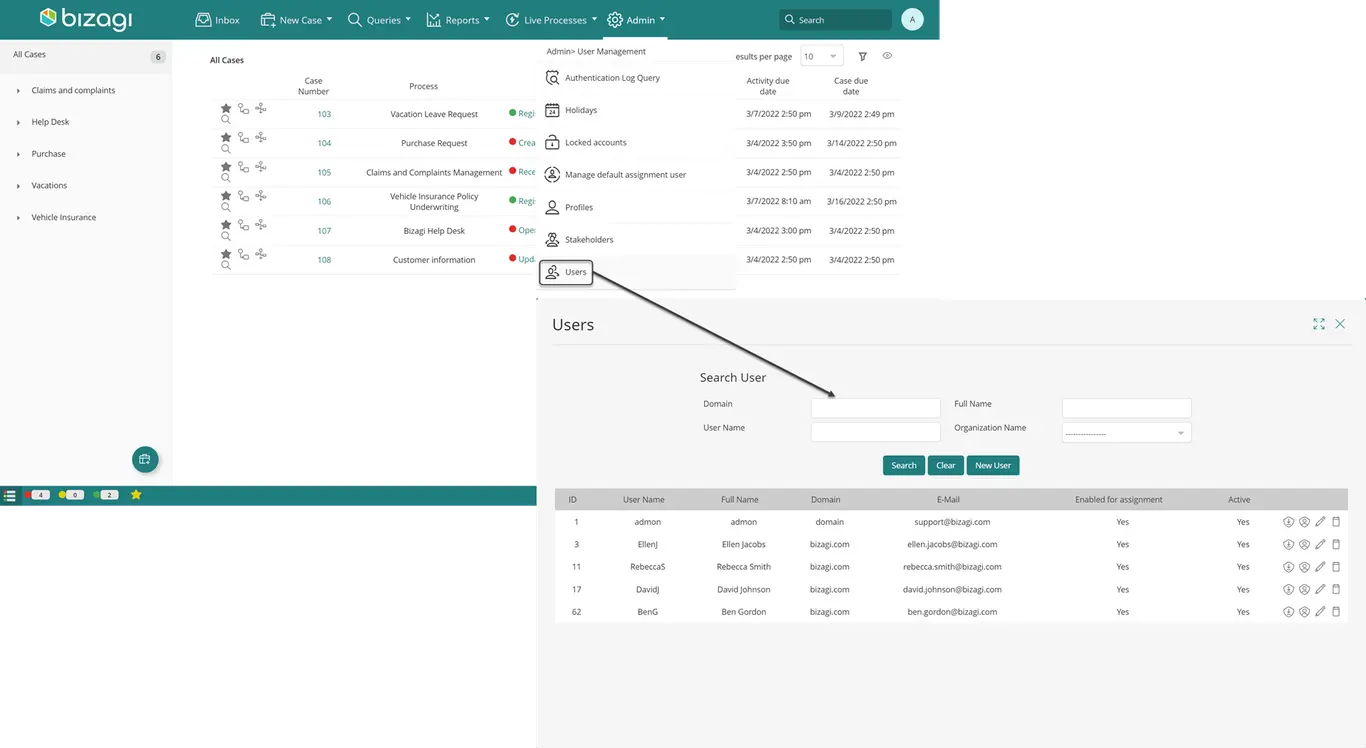Open the filter funnel icon above cases
Image resolution: width=1366 pixels, height=748 pixels.
tap(863, 57)
